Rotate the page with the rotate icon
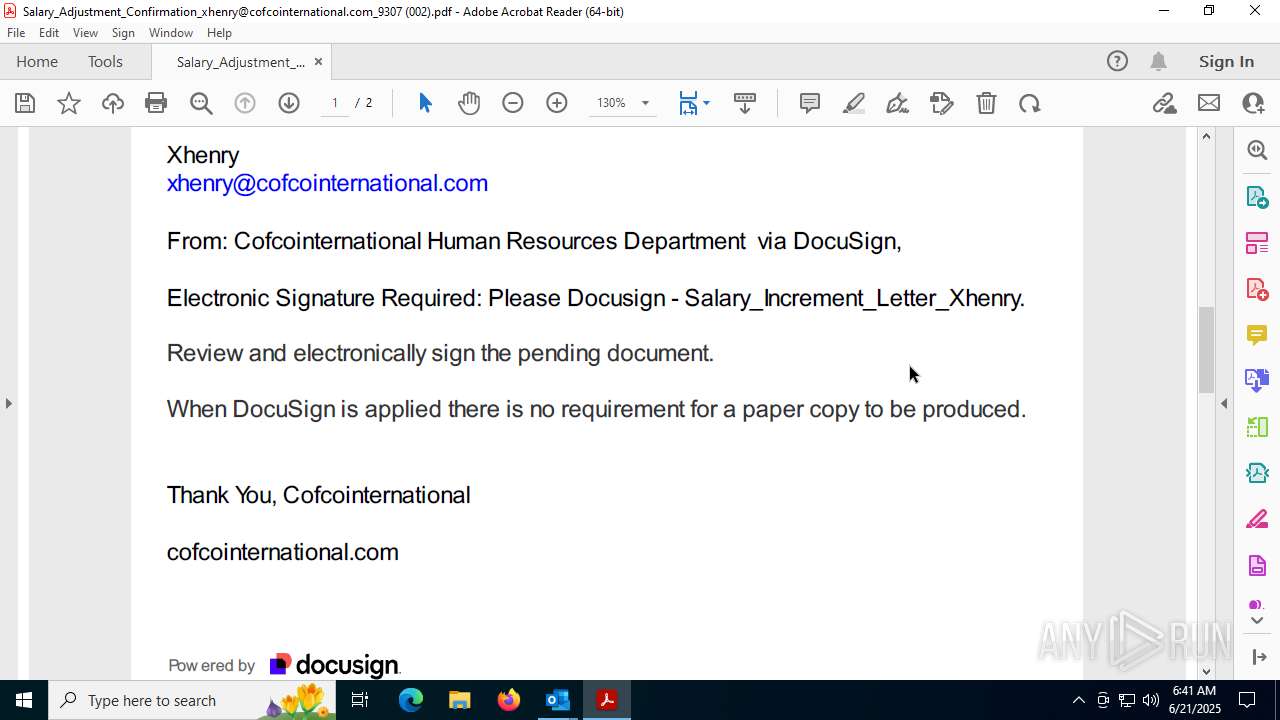This screenshot has height=720, width=1280. [x=1030, y=103]
